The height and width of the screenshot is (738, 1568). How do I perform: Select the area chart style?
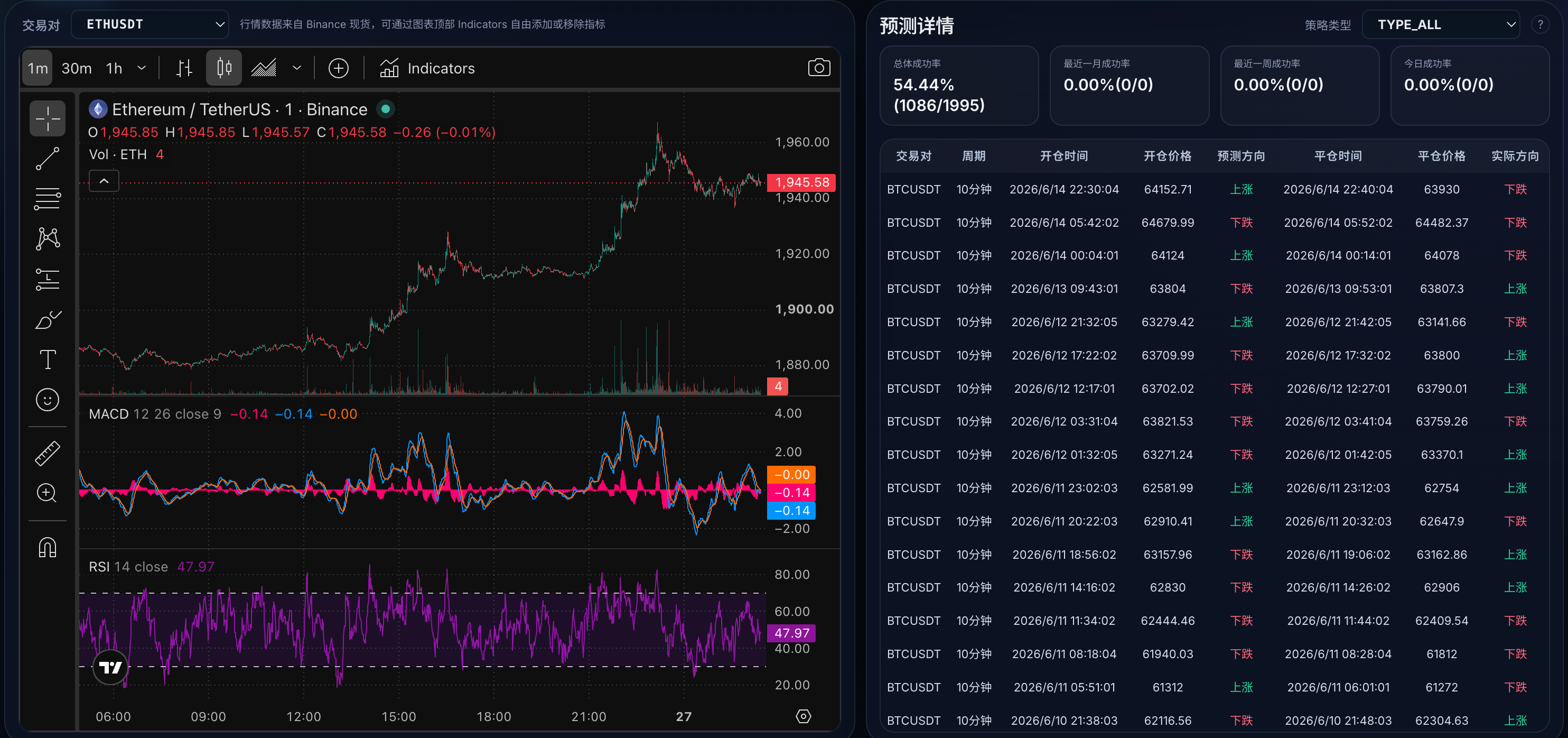(x=264, y=68)
